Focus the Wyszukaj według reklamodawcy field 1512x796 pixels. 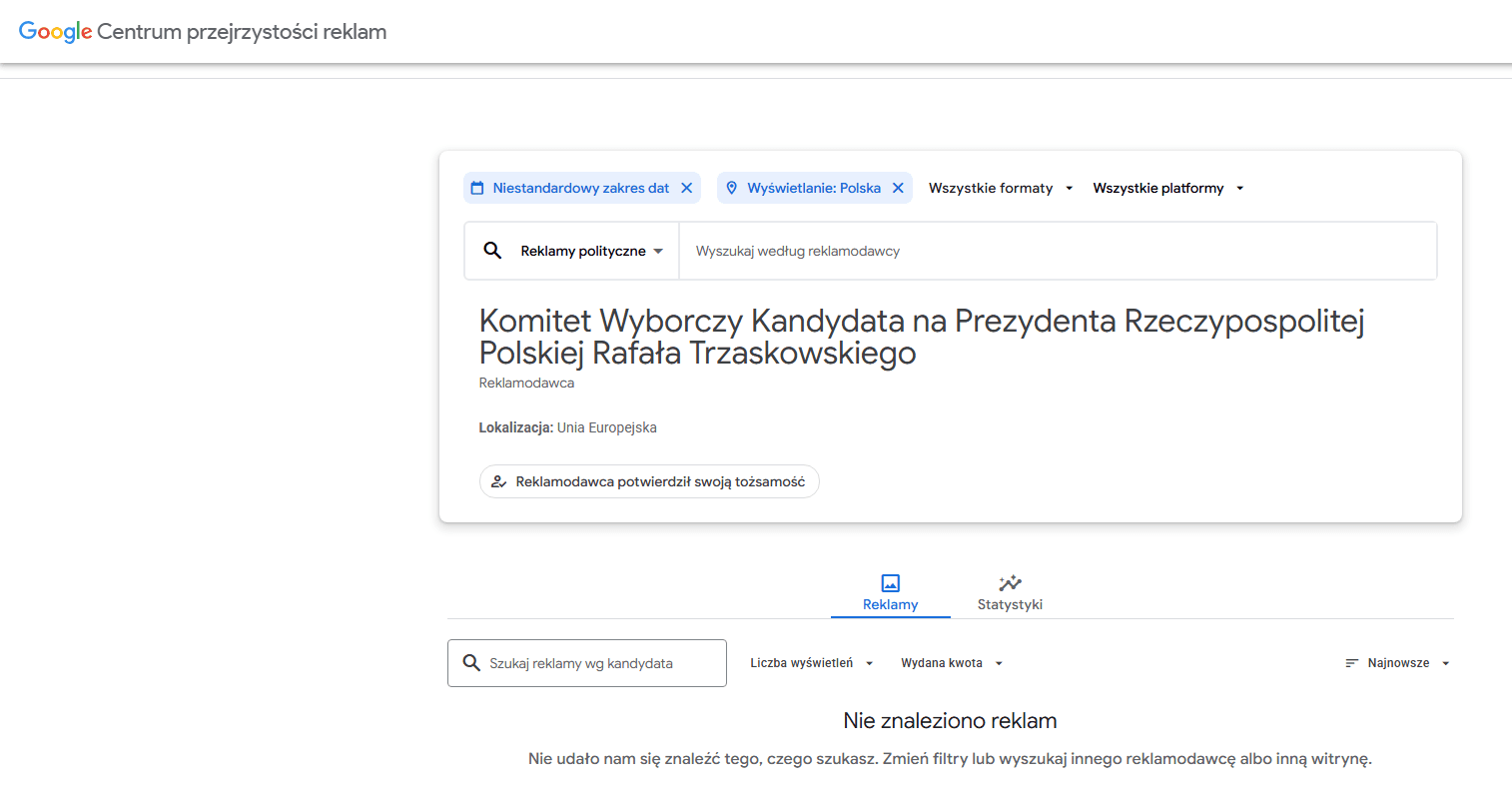coord(1058,251)
